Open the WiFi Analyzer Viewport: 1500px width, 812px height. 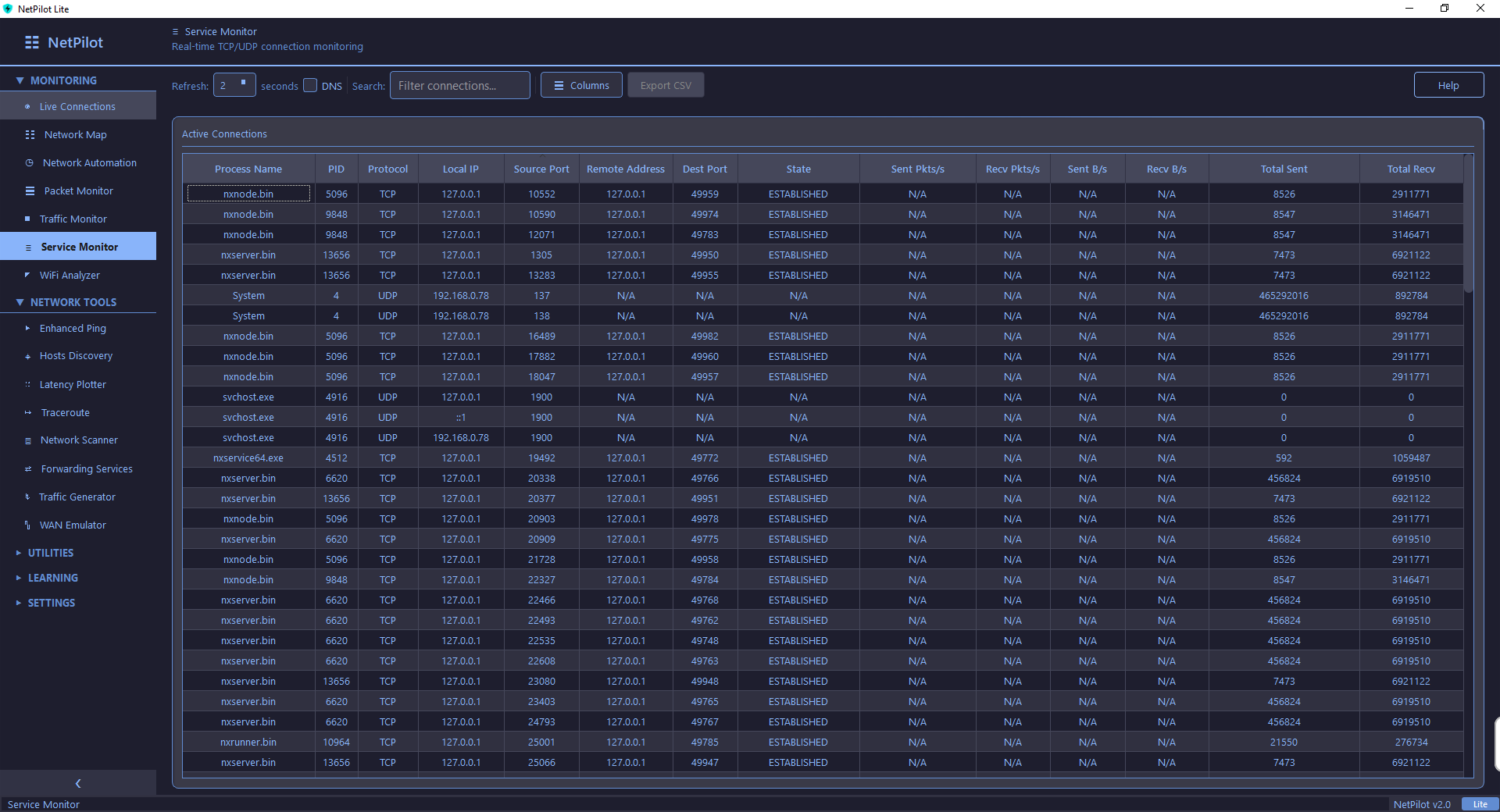point(70,275)
